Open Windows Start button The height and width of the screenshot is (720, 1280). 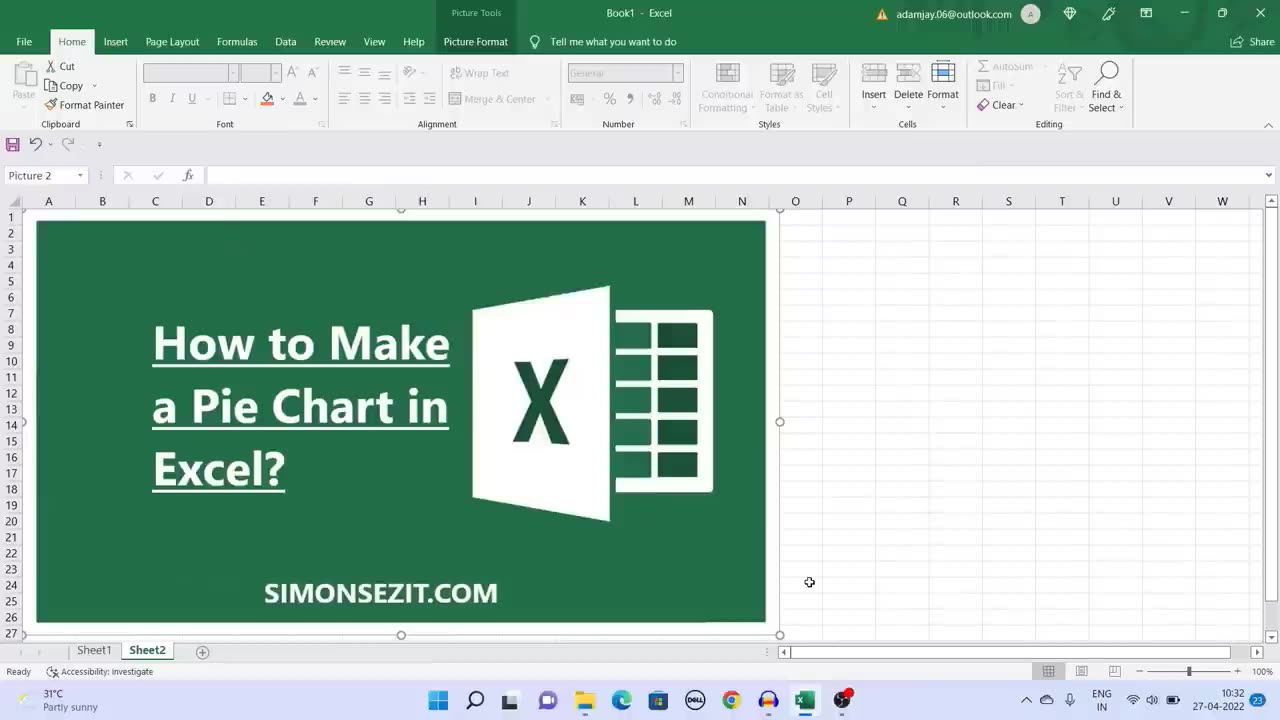438,700
